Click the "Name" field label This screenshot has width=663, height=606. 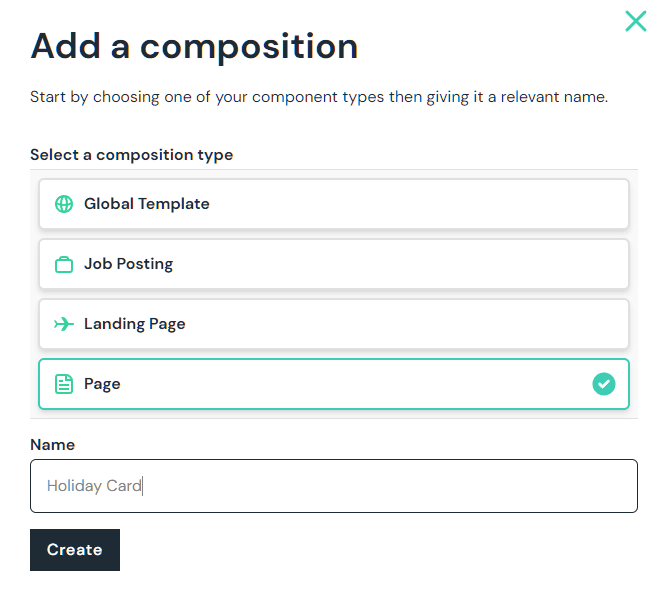[x=52, y=444]
